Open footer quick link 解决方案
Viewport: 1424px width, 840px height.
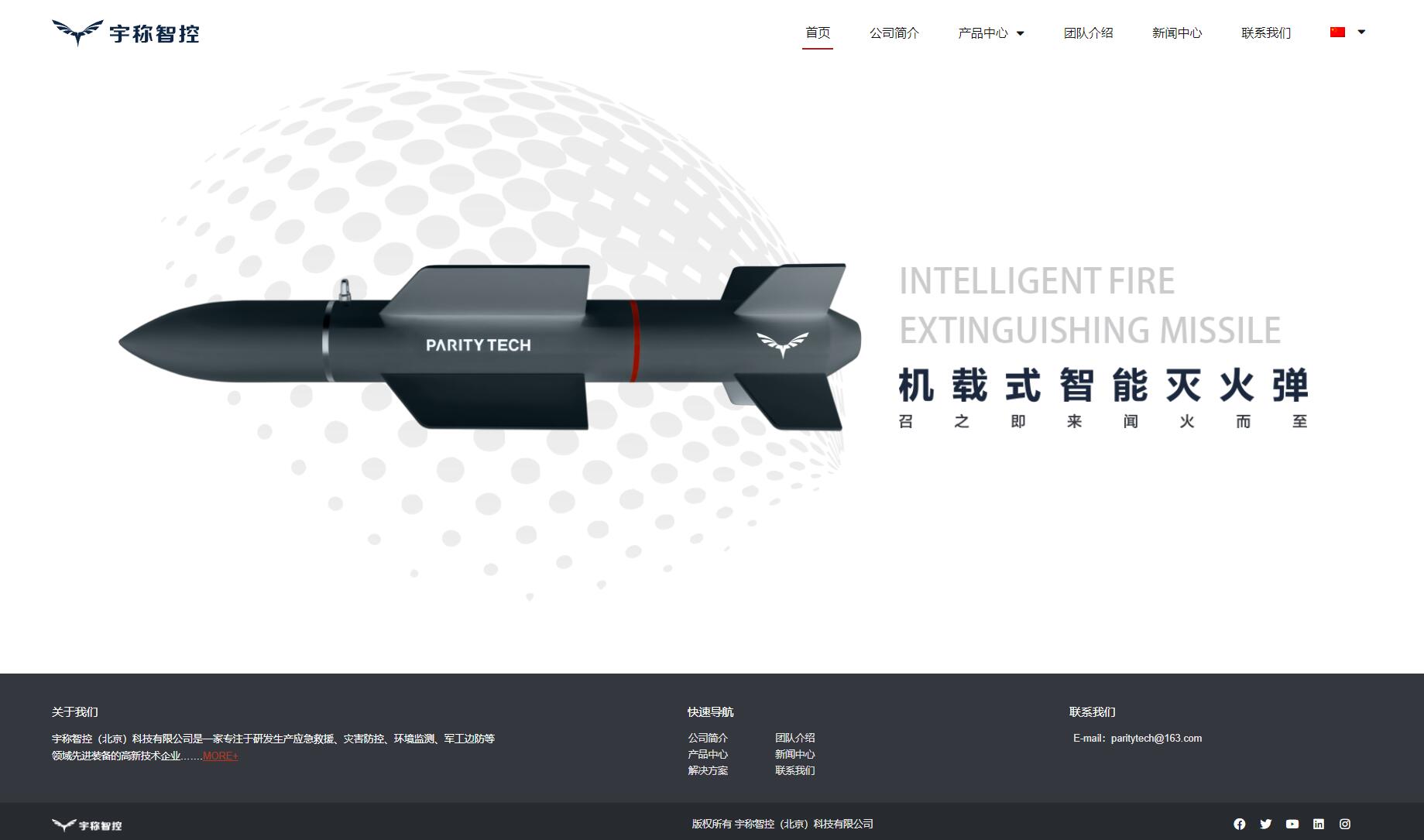(x=708, y=770)
